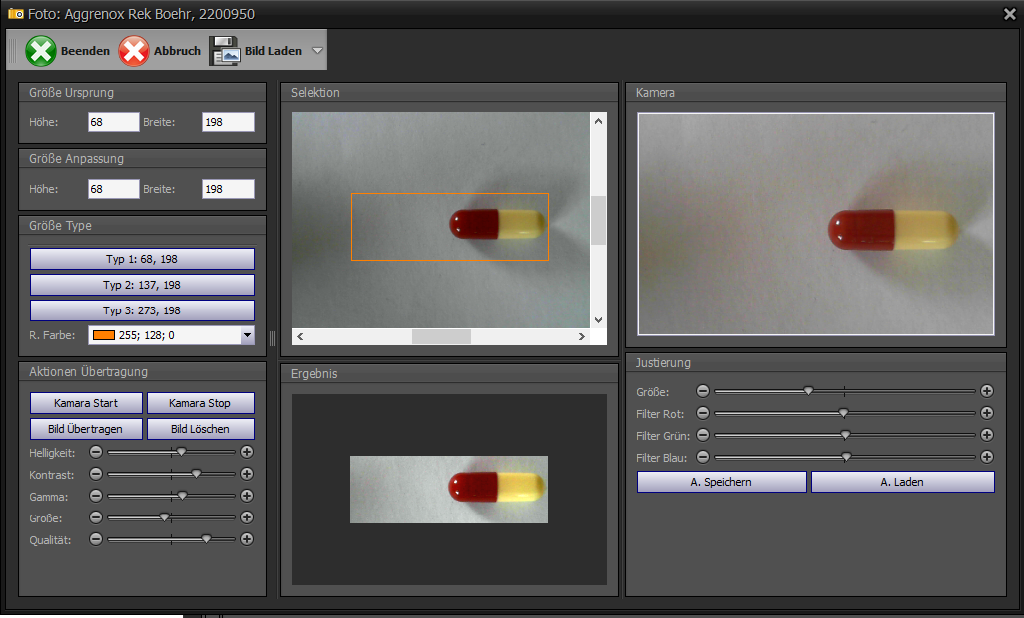Expand the Bild Laden dropdown arrow
Image resolution: width=1024 pixels, height=618 pixels.
(x=317, y=51)
